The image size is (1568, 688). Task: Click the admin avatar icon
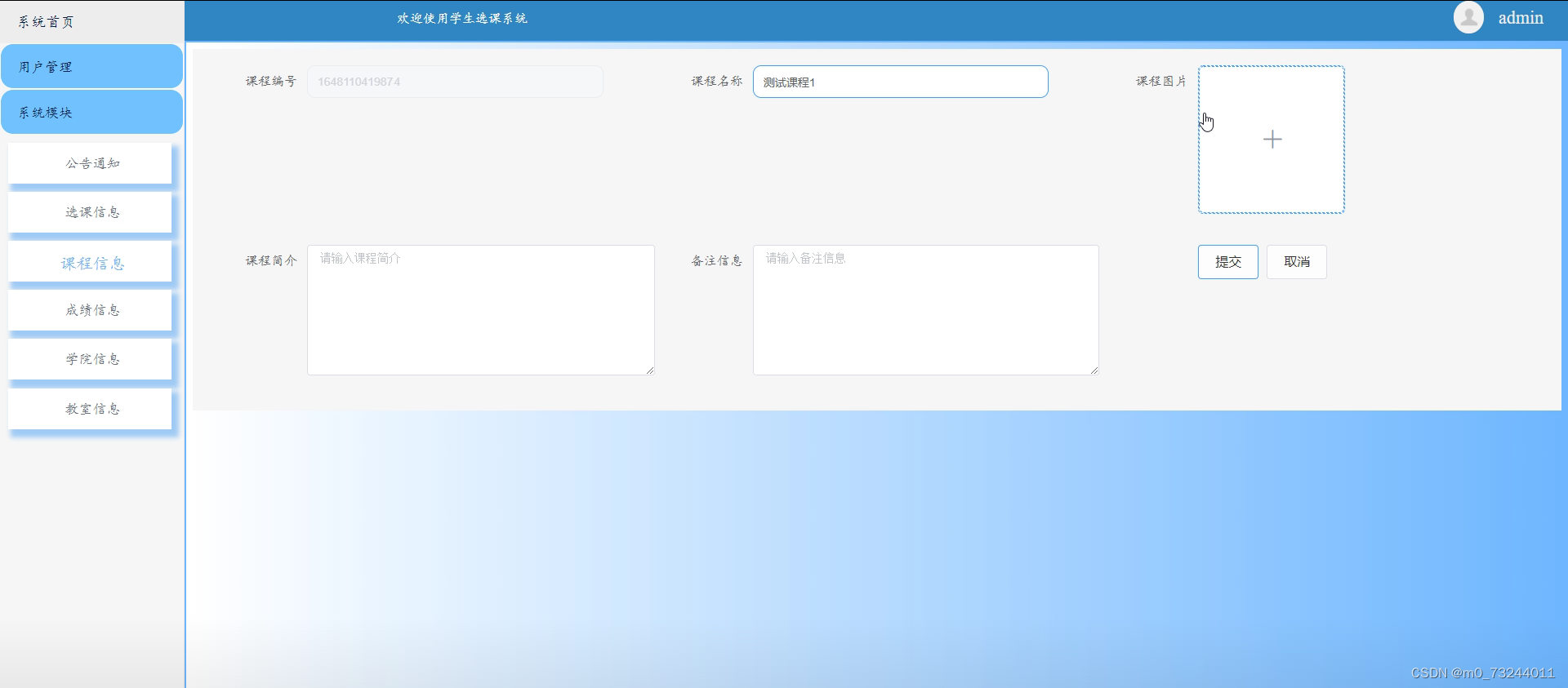[1468, 17]
